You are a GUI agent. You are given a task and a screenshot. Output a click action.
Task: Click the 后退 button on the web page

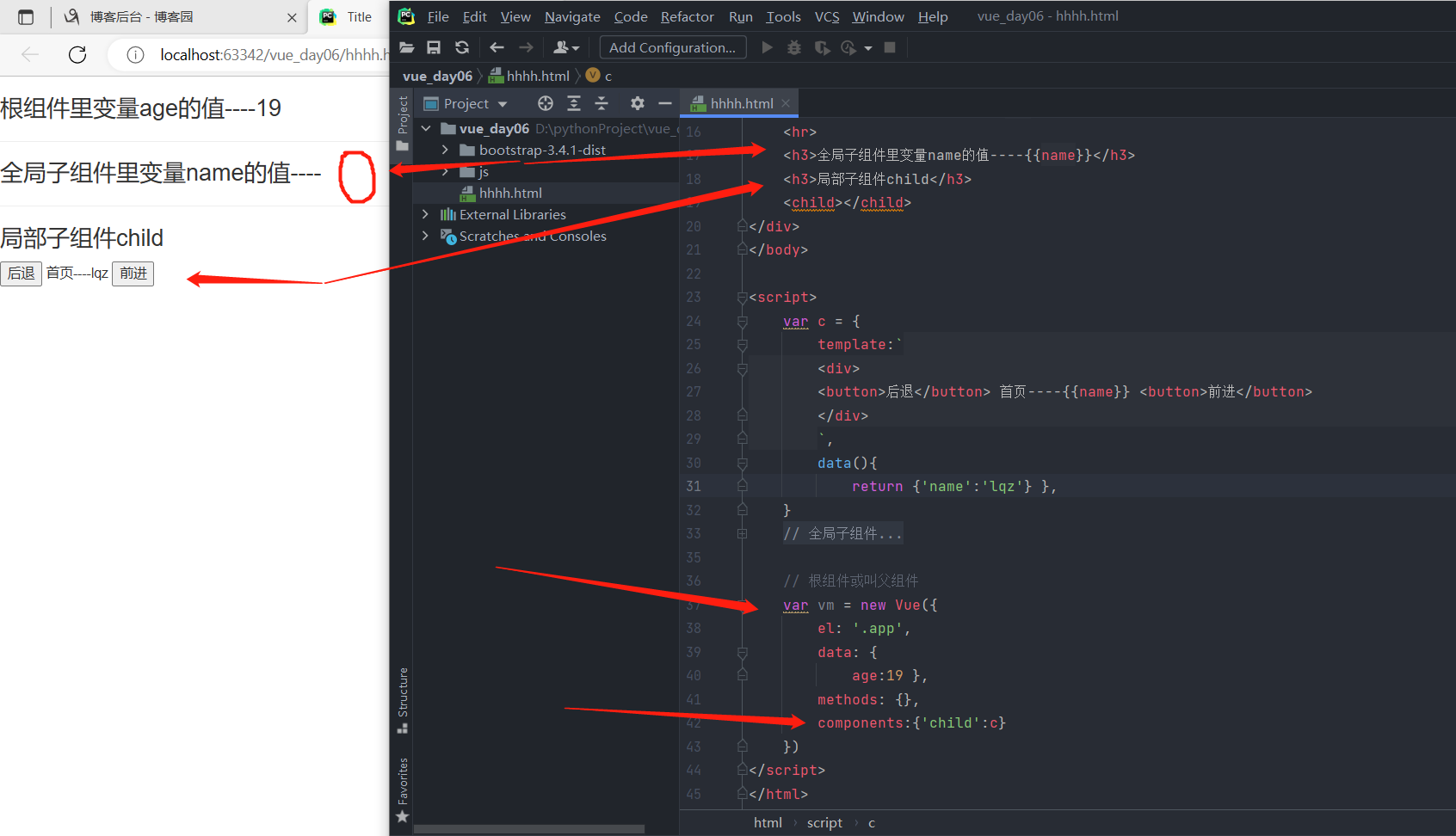(x=21, y=274)
